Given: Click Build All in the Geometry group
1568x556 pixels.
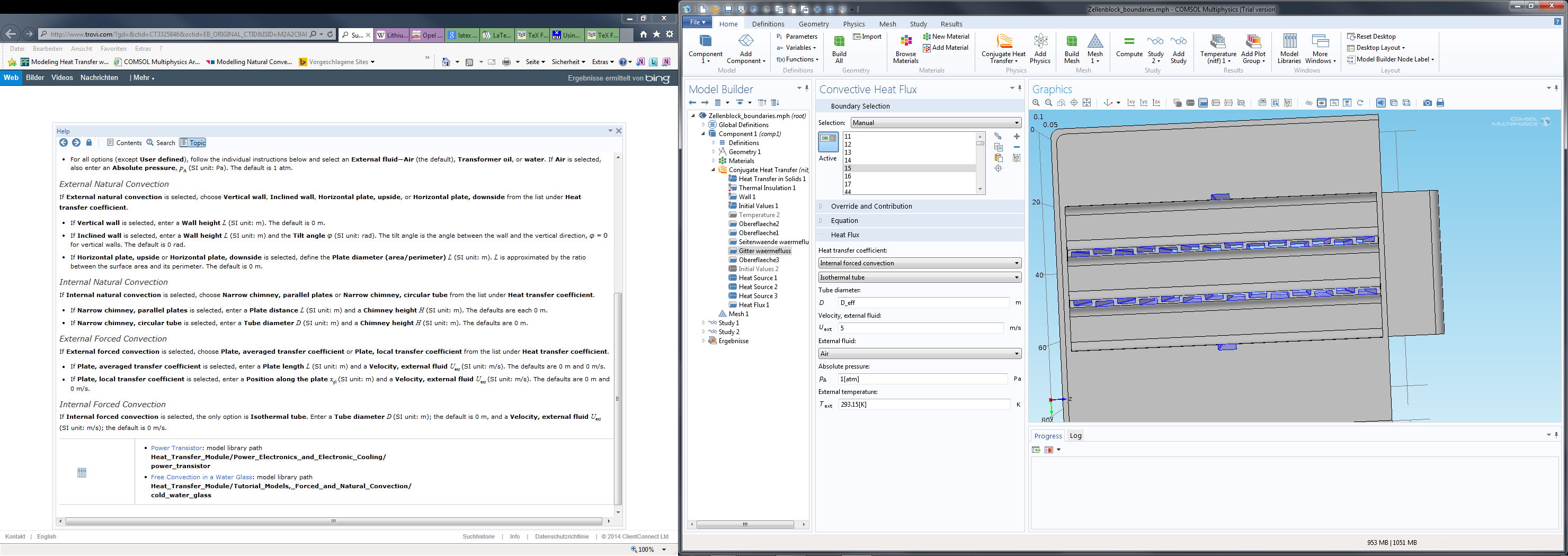Looking at the screenshot, I should tap(839, 49).
